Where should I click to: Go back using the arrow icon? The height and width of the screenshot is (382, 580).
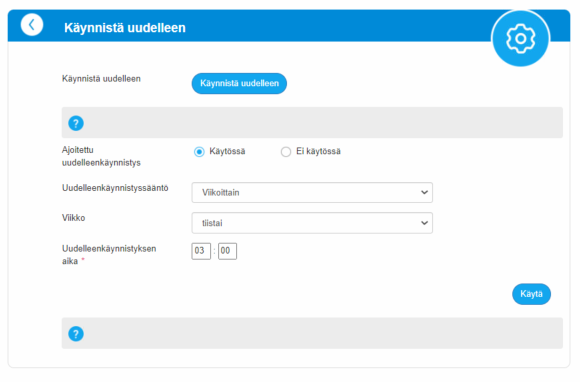32,25
